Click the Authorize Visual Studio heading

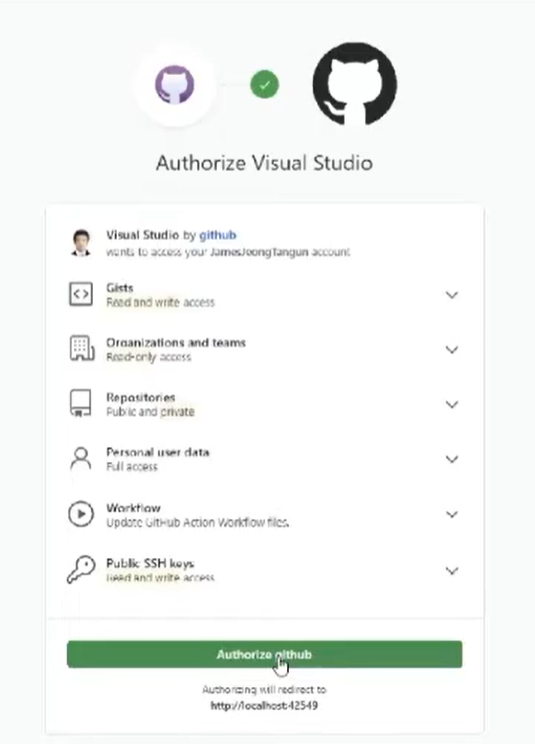click(x=265, y=163)
